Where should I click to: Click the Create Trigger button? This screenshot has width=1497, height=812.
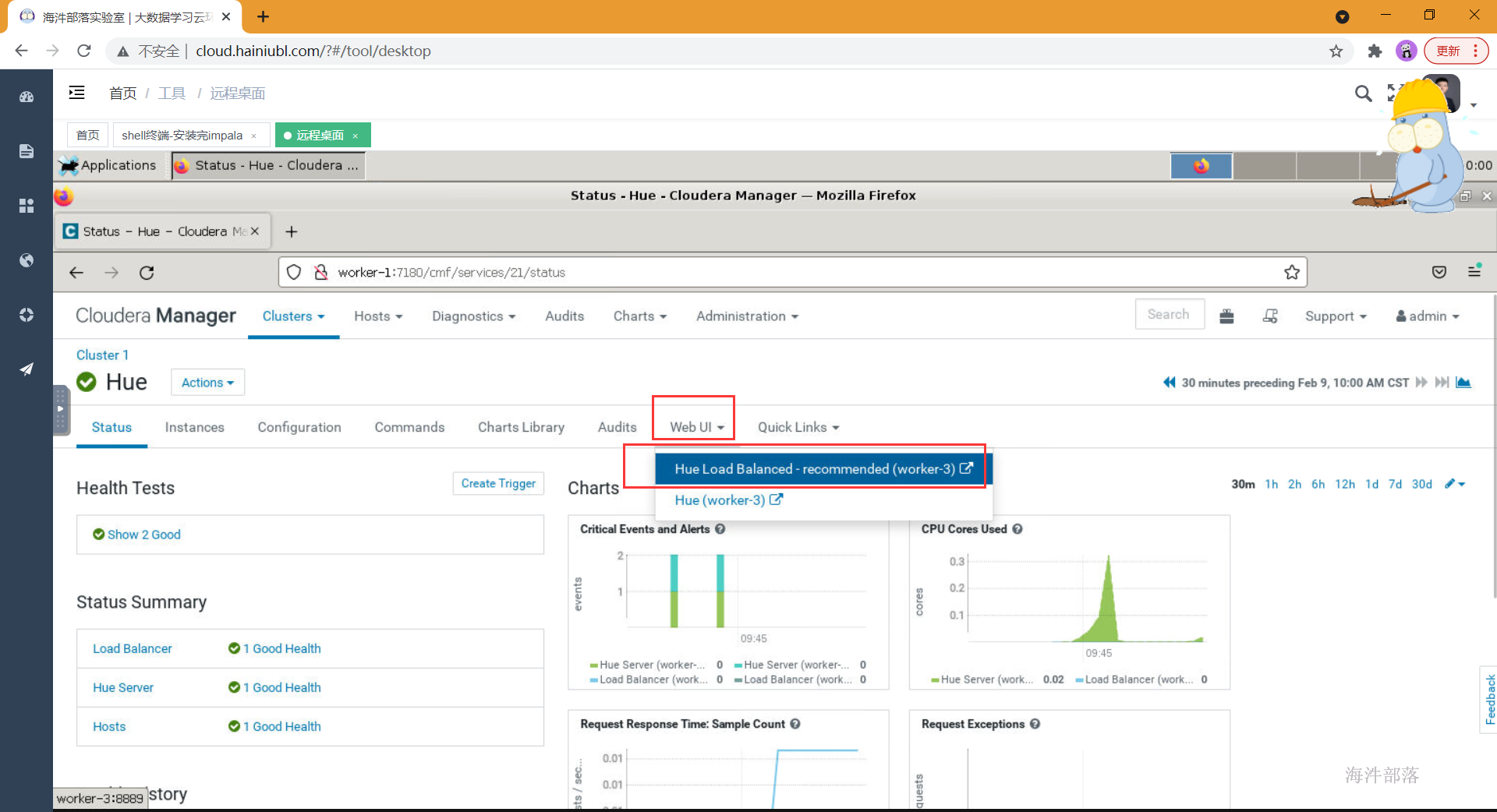coord(498,483)
